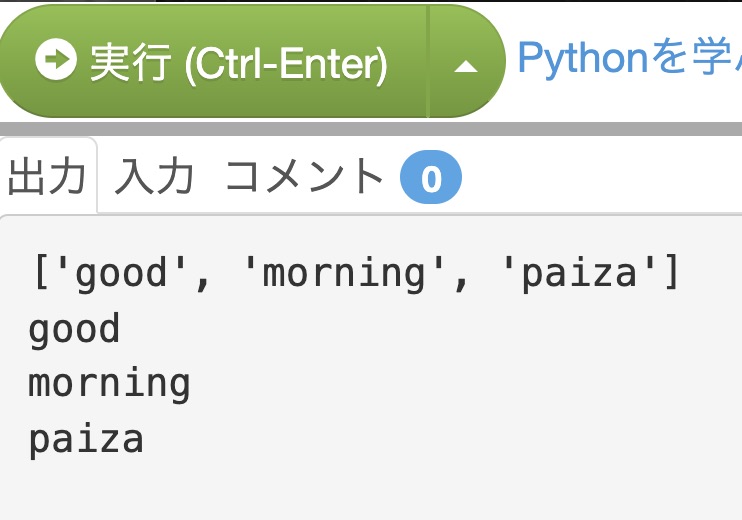
Task: Click the standalone morning output line
Action: click(109, 384)
